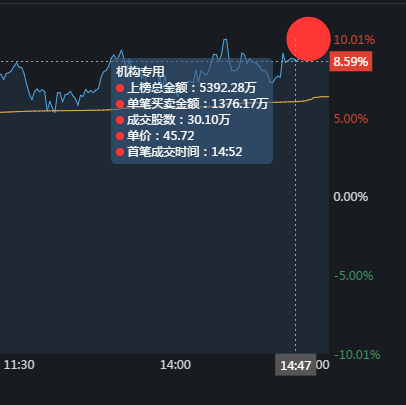Click the green -5.00% axis label
Viewport: 406px width, 405px height.
[353, 276]
